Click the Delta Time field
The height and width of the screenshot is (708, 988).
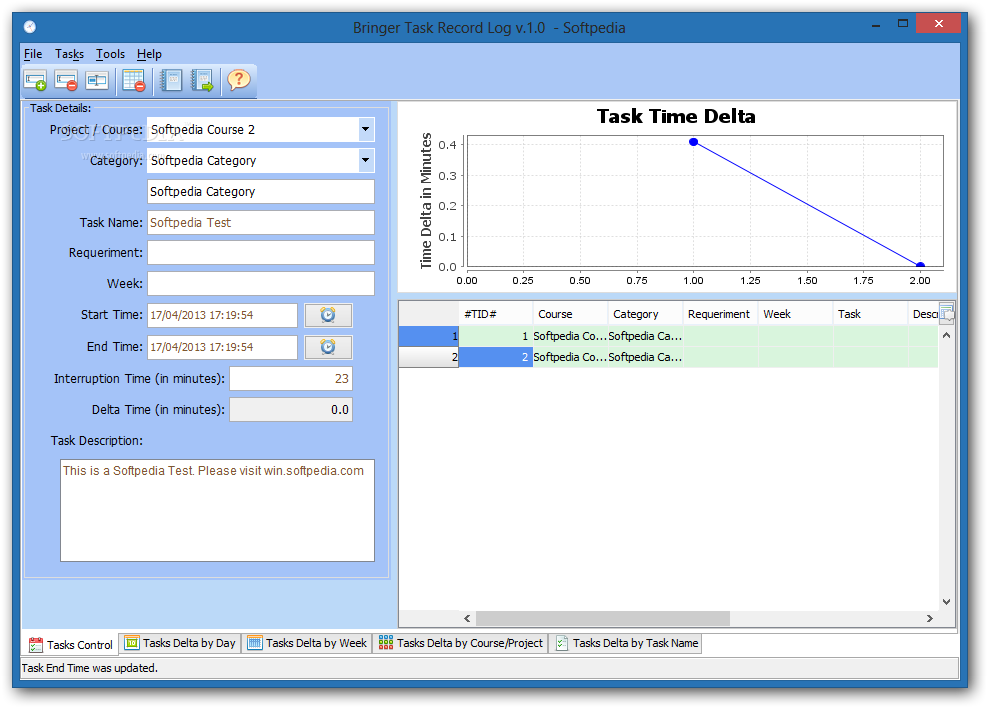coord(290,409)
